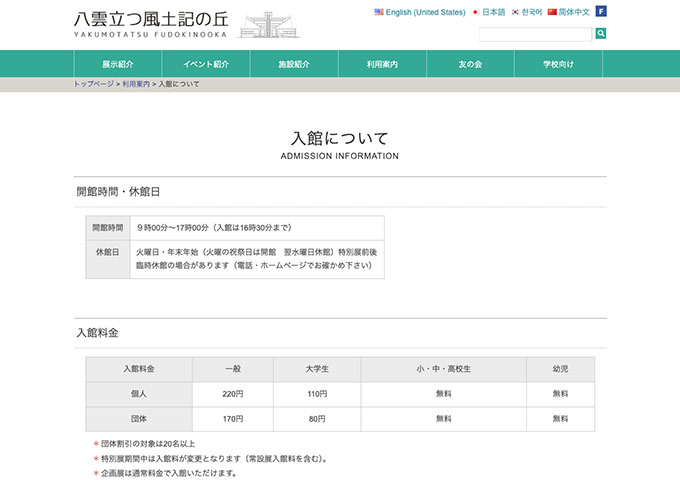This screenshot has height=480, width=680.
Task: Click the 入館について breadcrumb current page
Action: point(179,84)
